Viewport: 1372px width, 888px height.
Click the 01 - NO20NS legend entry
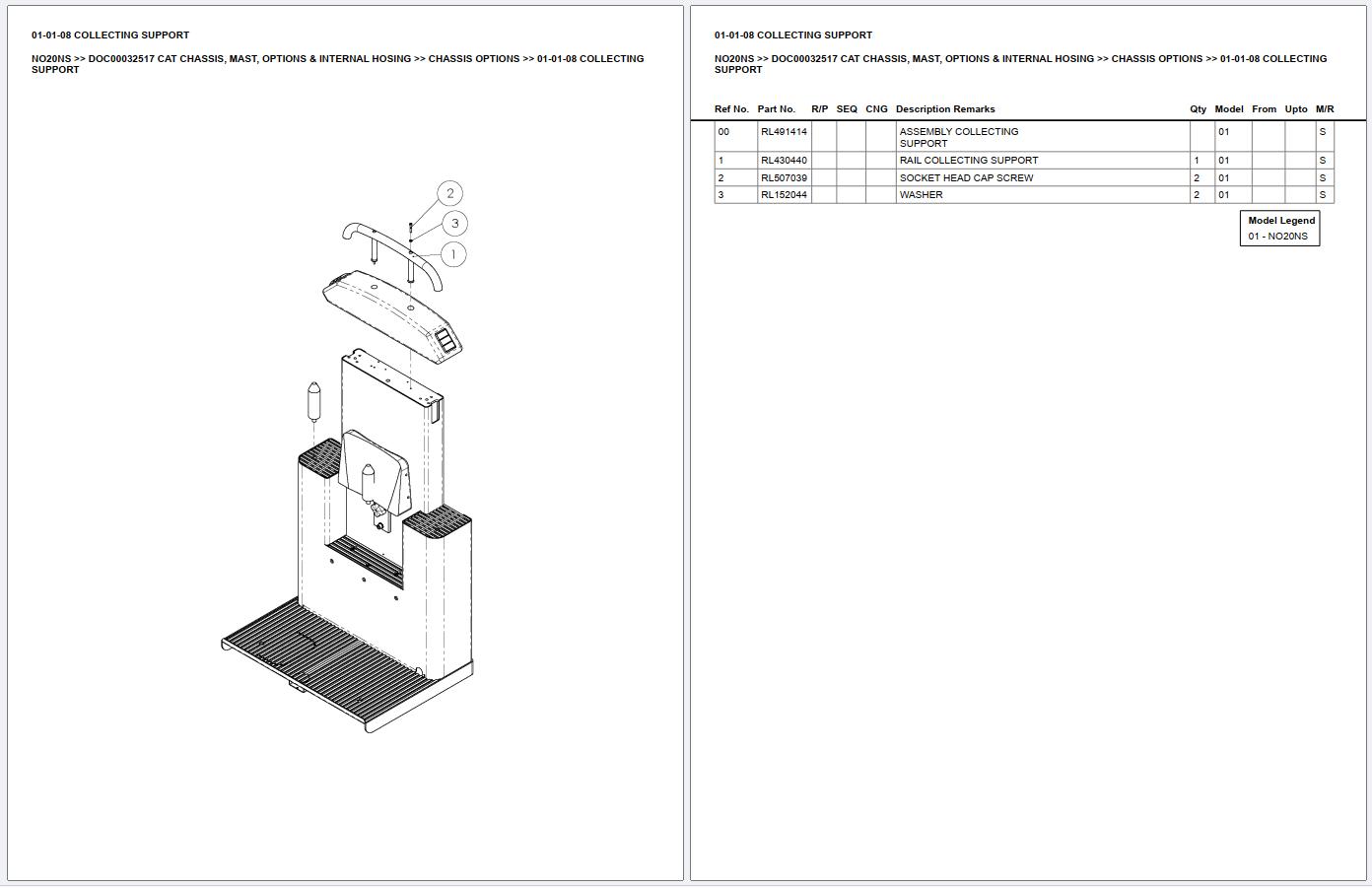1277,237
